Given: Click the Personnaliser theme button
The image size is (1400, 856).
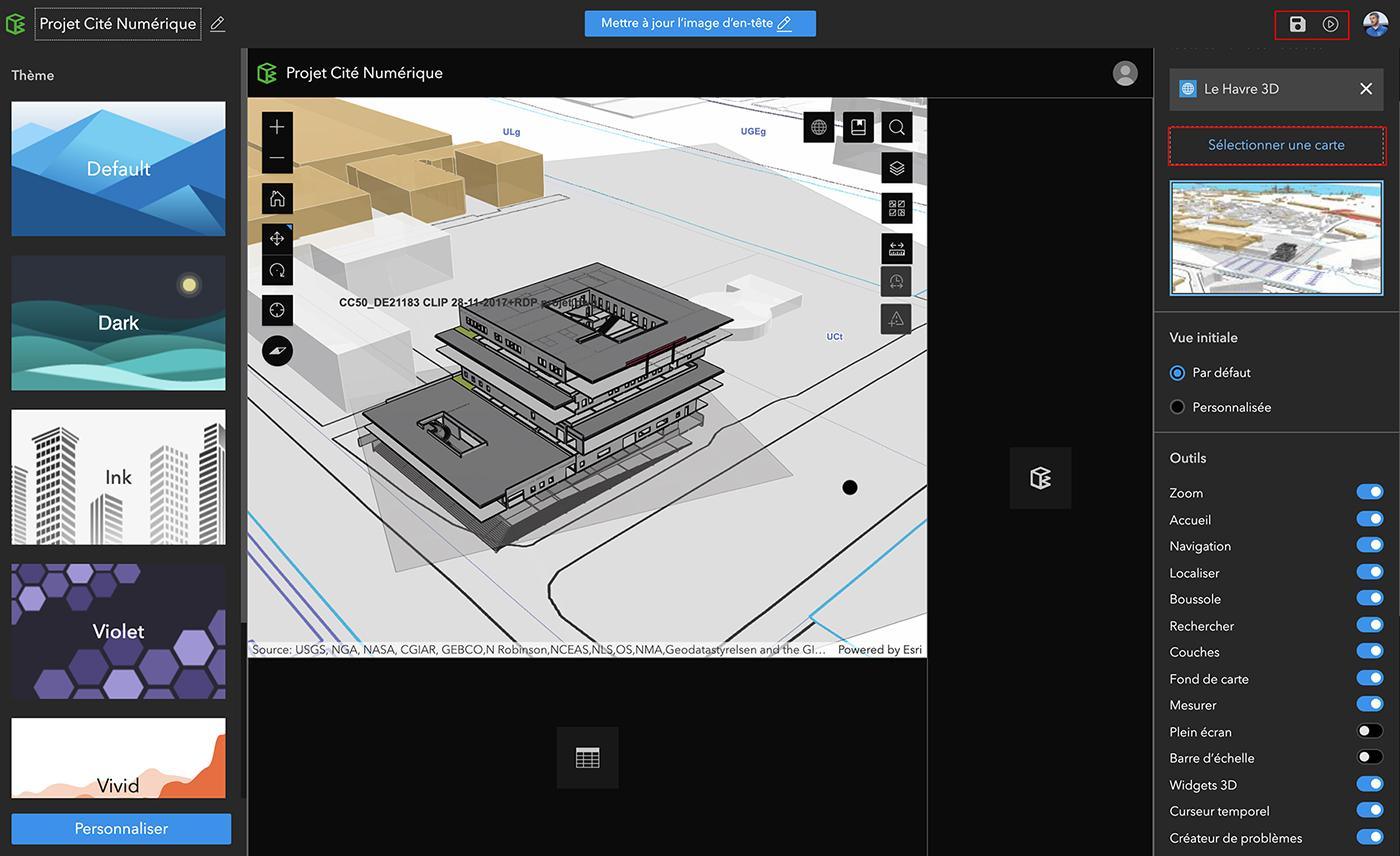Looking at the screenshot, I should pos(121,828).
